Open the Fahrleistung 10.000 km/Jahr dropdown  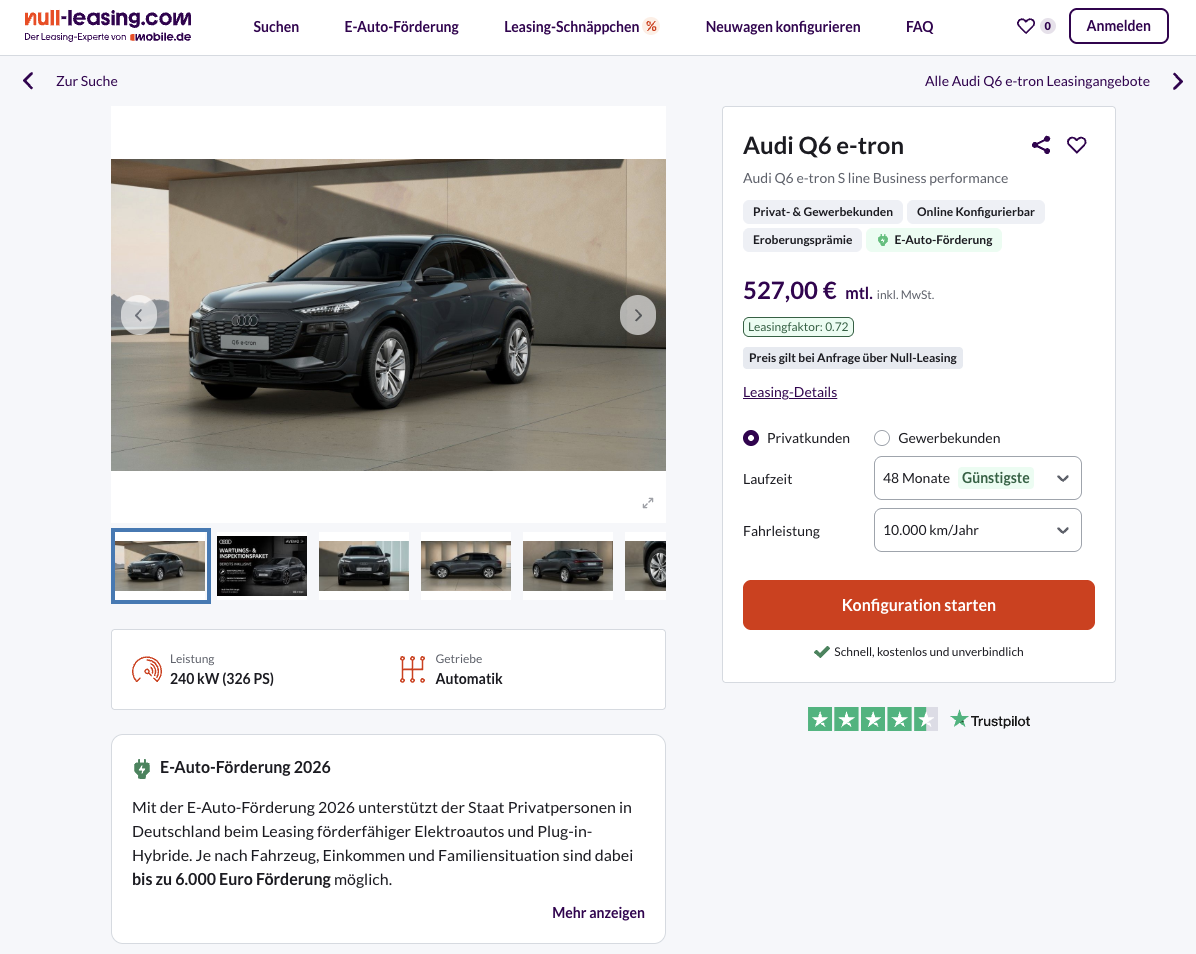click(x=977, y=530)
